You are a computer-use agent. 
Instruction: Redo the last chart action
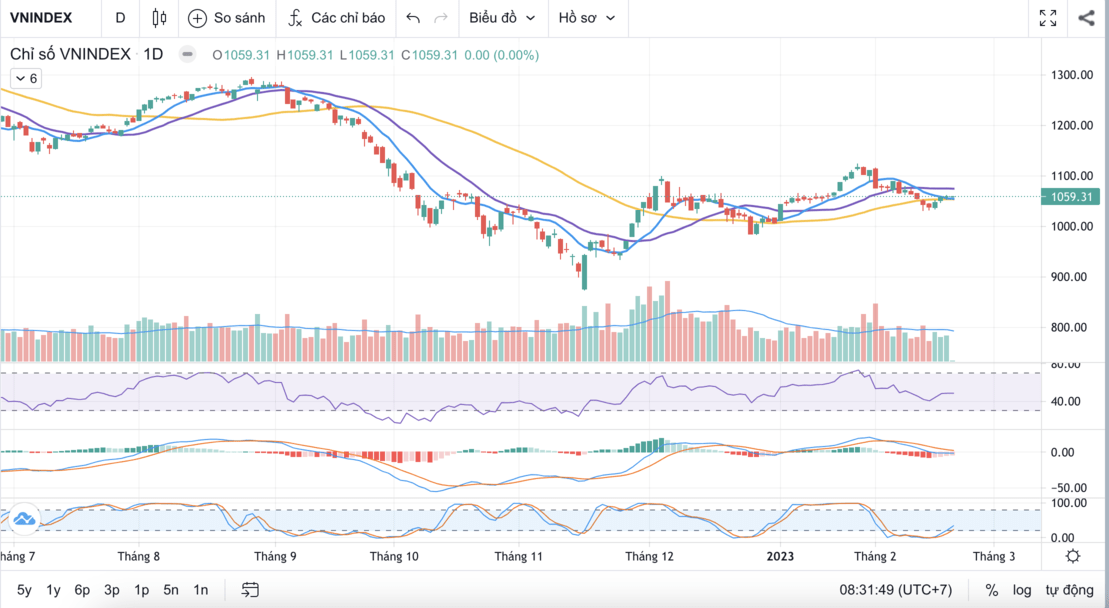441,18
